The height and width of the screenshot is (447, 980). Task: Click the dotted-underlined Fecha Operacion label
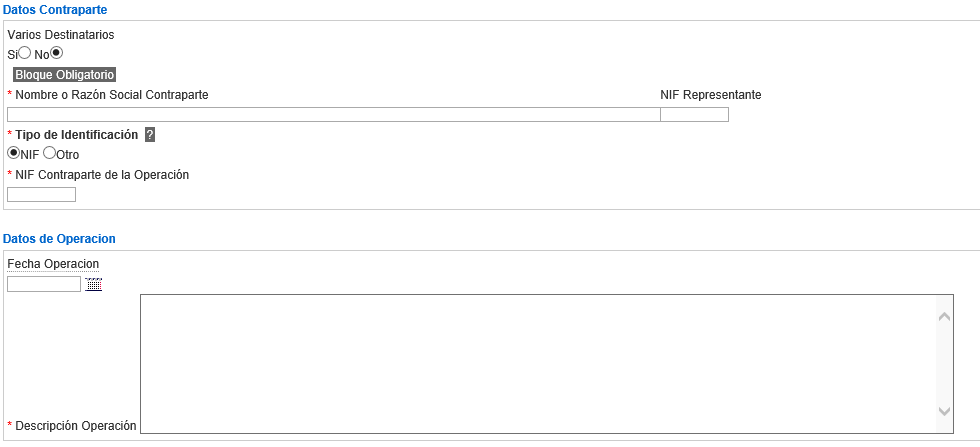[53, 264]
